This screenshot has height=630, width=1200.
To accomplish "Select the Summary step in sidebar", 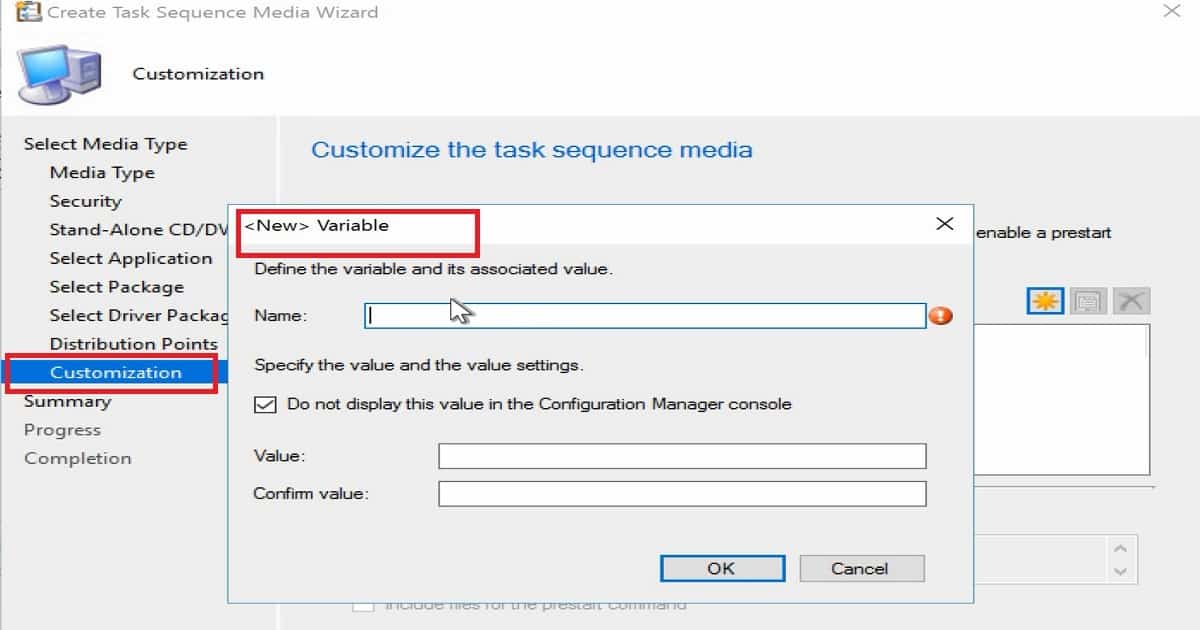I will click(67, 401).
